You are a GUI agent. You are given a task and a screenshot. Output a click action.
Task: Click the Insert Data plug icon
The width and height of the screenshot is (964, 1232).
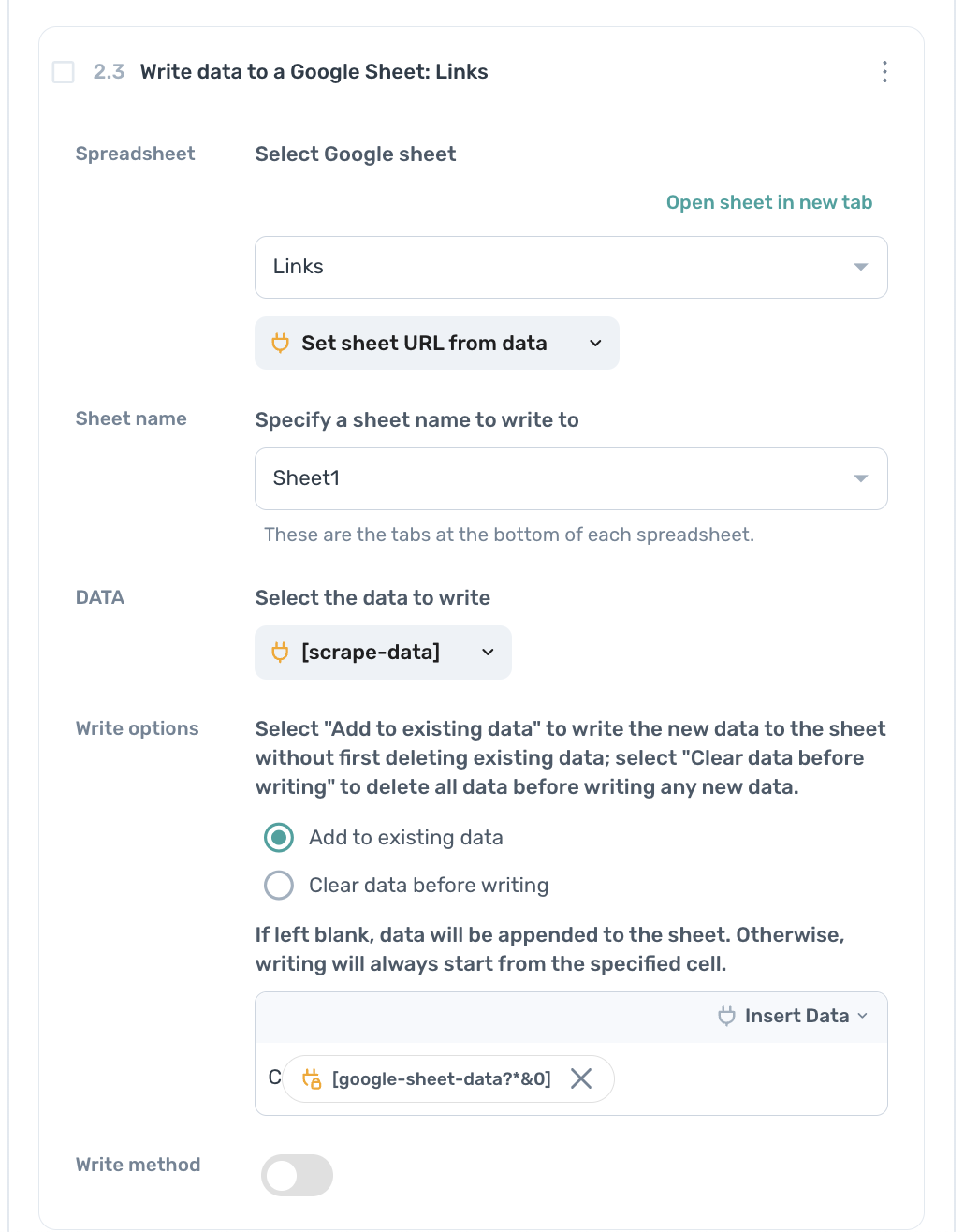(726, 1017)
